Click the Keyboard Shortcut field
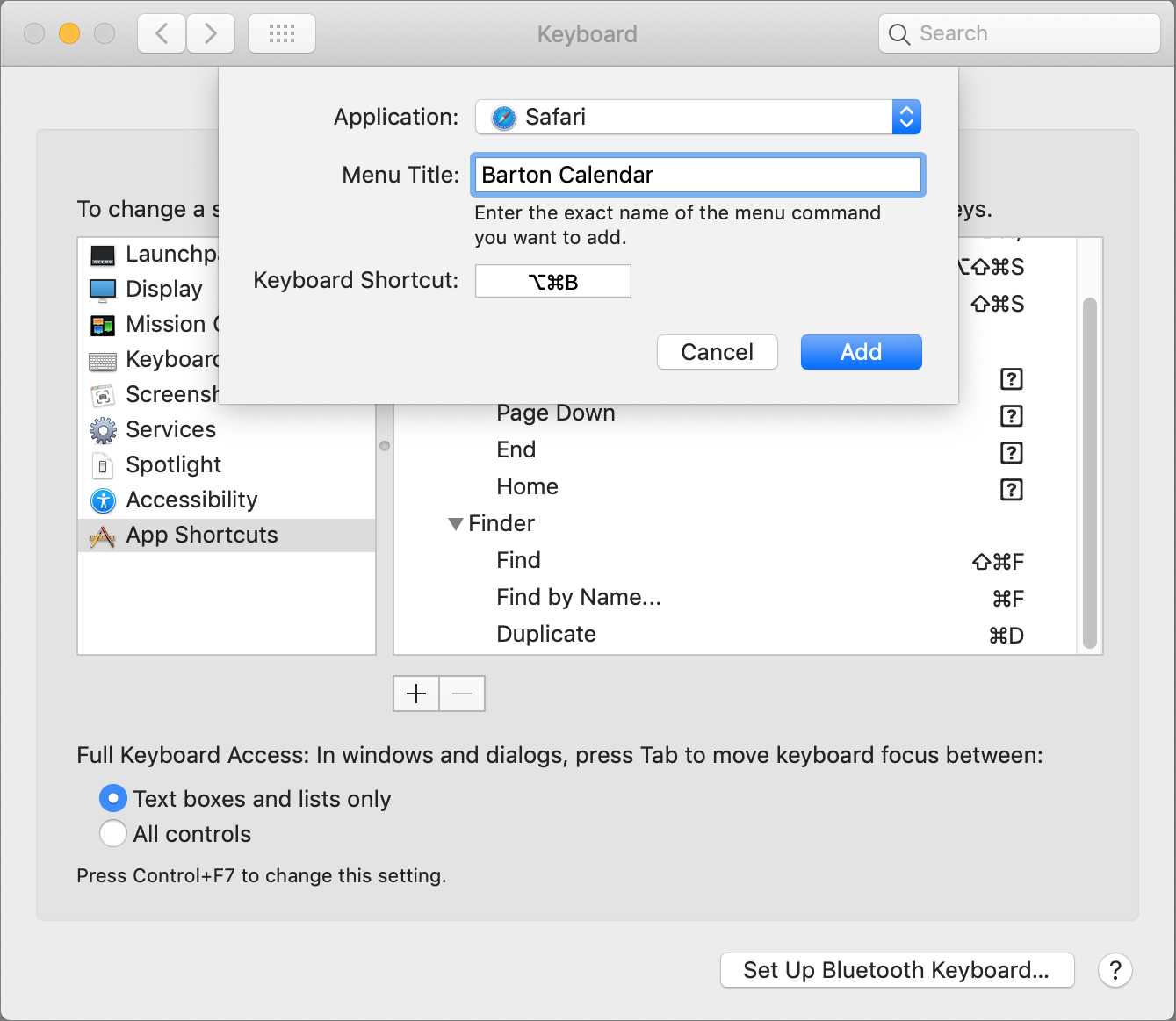 [553, 281]
